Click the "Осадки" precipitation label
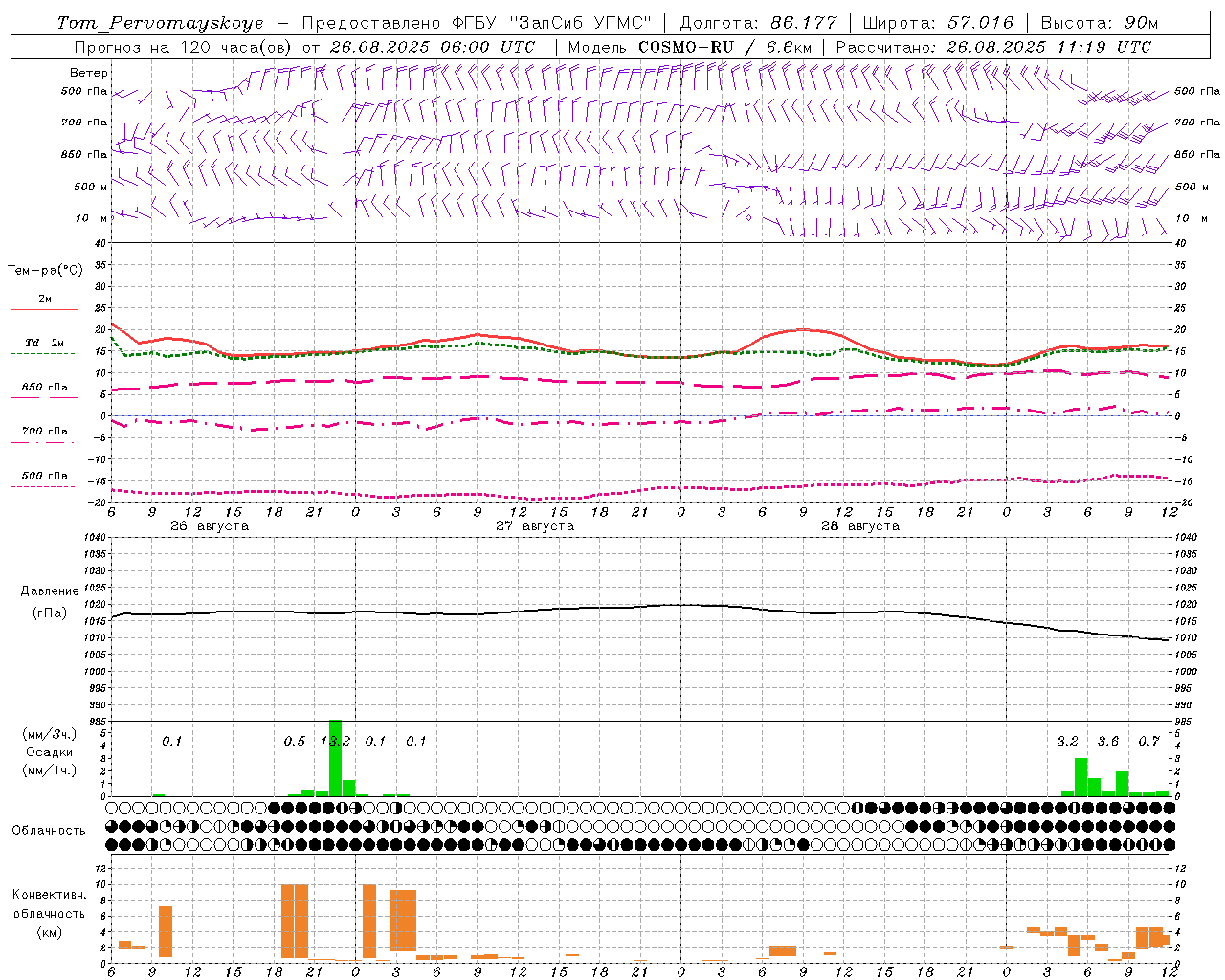Screen dimensions: 1225x980 click(49, 752)
